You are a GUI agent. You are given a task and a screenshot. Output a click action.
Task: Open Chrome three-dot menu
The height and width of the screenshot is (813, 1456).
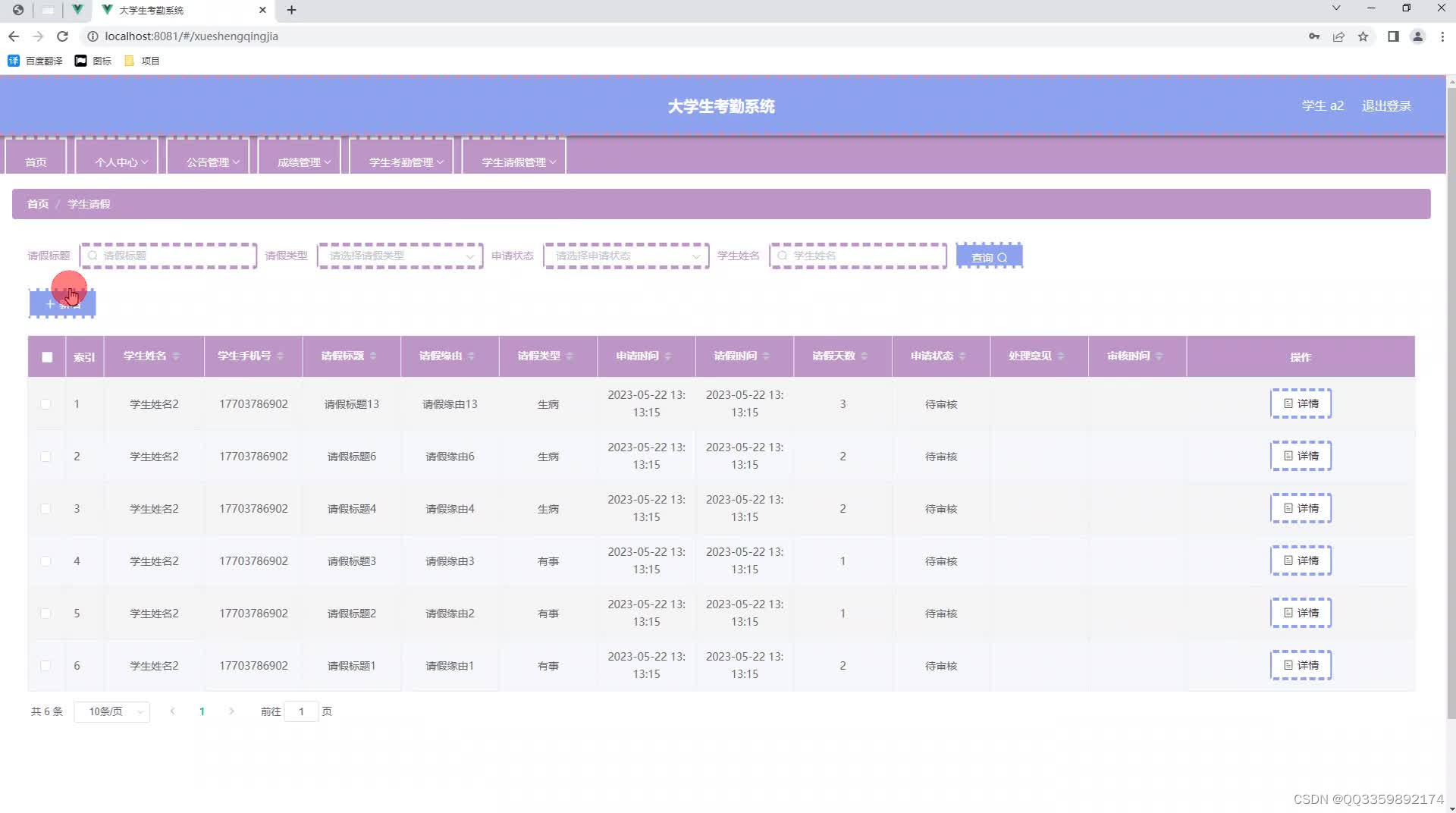[x=1442, y=36]
